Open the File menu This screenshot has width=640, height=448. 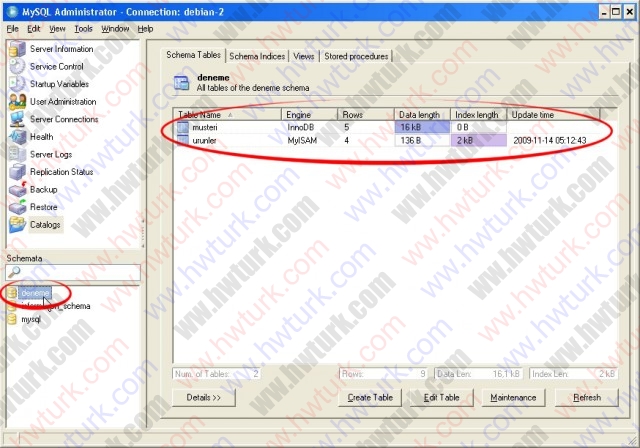click(13, 29)
